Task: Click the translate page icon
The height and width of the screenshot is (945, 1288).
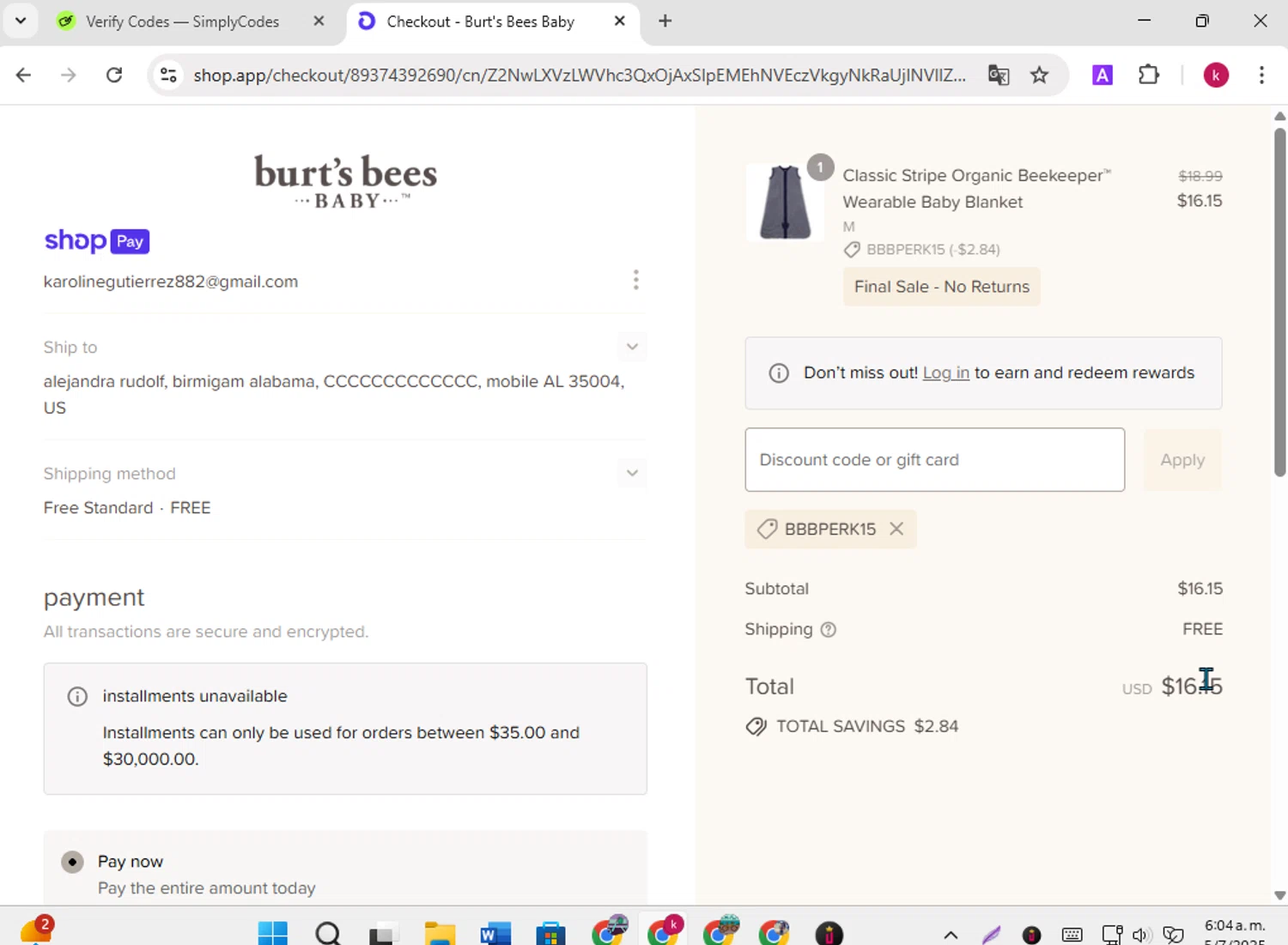Action: 998,76
